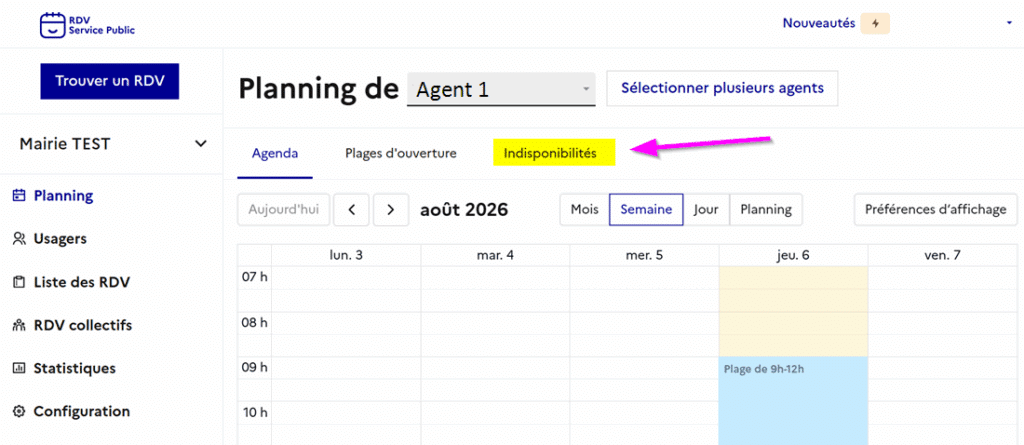Open the Liste des RDV clipboard icon
The width and height of the screenshot is (1024, 445).
tap(19, 283)
